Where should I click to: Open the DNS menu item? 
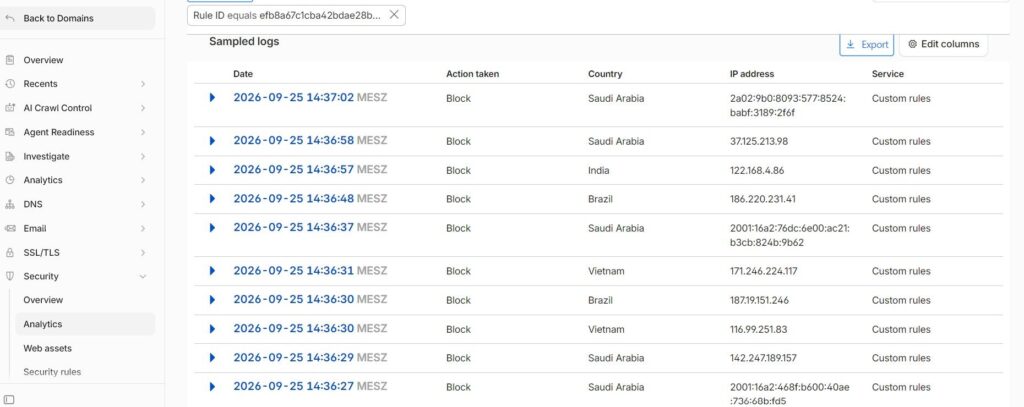coord(33,204)
